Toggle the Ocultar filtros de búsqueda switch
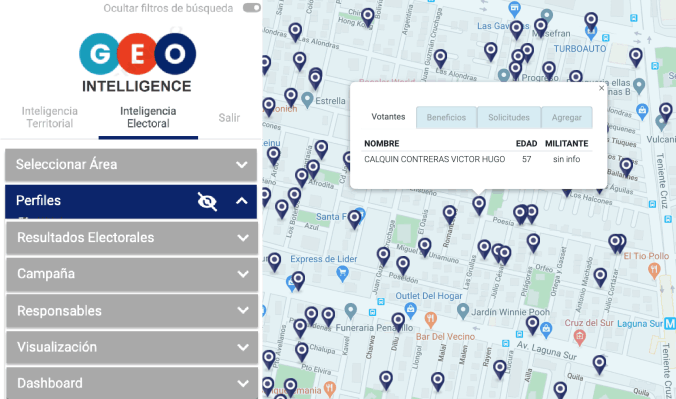Screen dimensions: 676x399 252,8
